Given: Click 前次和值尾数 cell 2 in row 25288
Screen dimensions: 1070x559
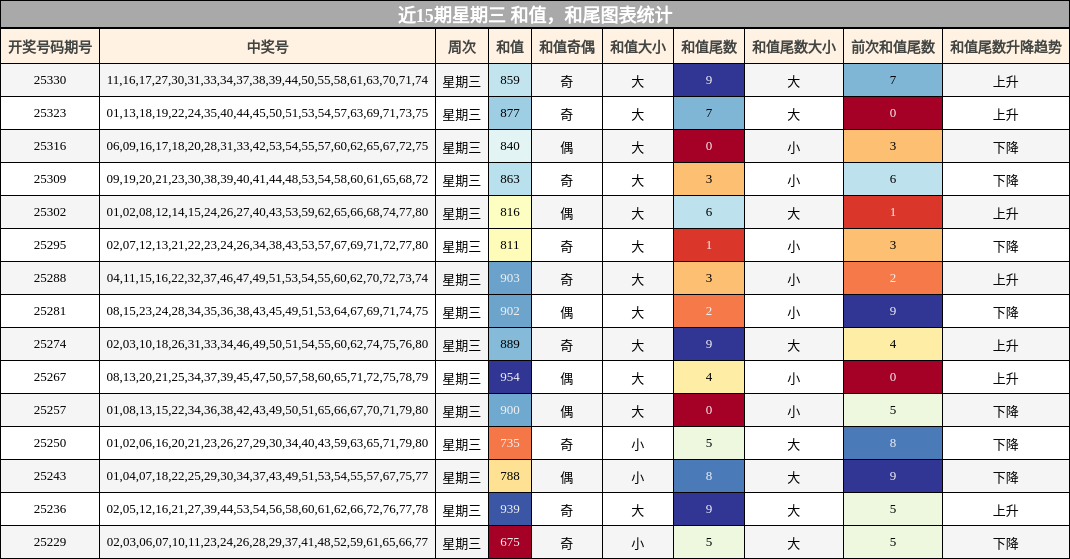Looking at the screenshot, I should click(x=893, y=278).
